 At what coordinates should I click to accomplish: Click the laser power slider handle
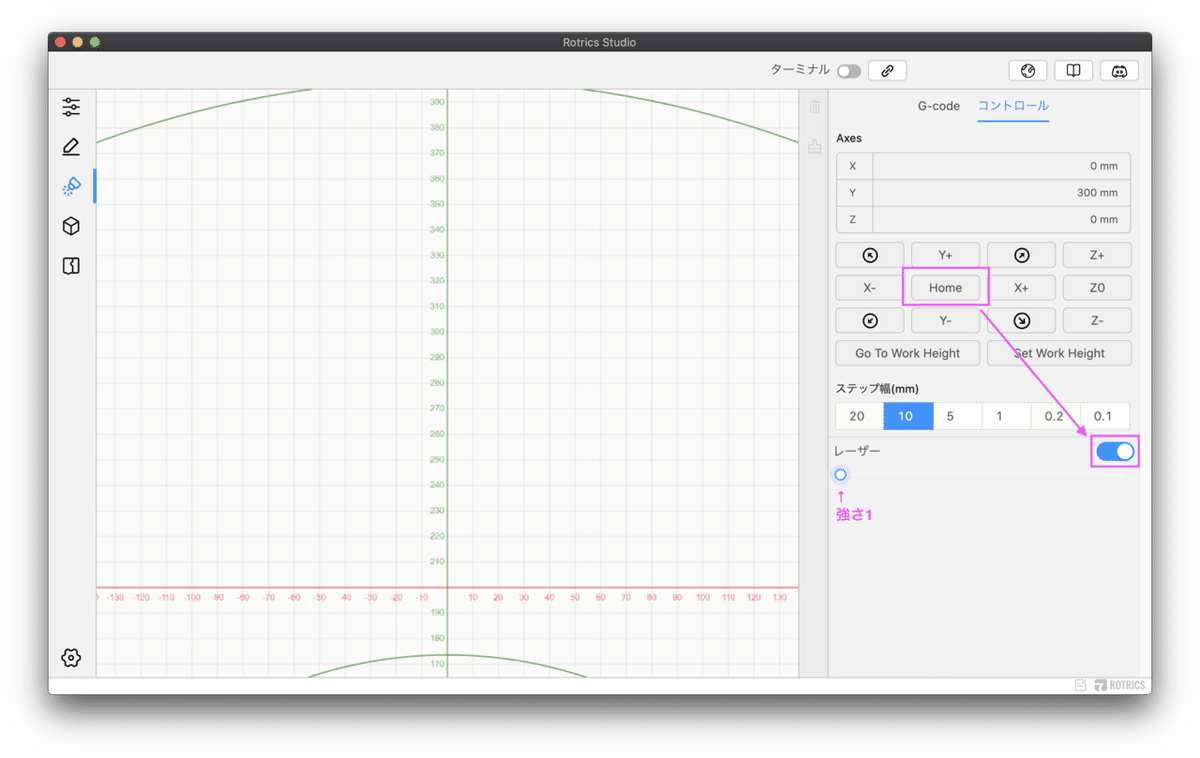[841, 475]
